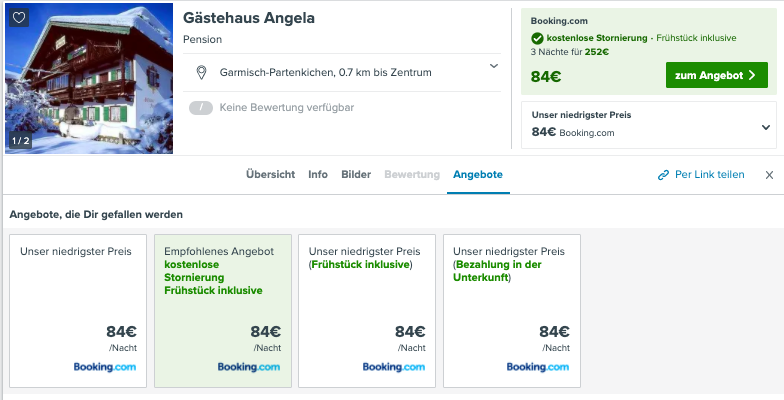Switch to the Übersicht tab
This screenshot has height=400, width=784.
[x=270, y=174]
